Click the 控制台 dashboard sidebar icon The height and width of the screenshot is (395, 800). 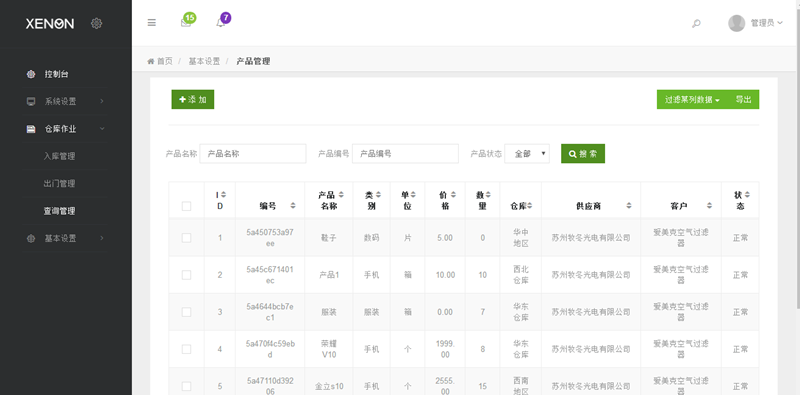tap(31, 74)
